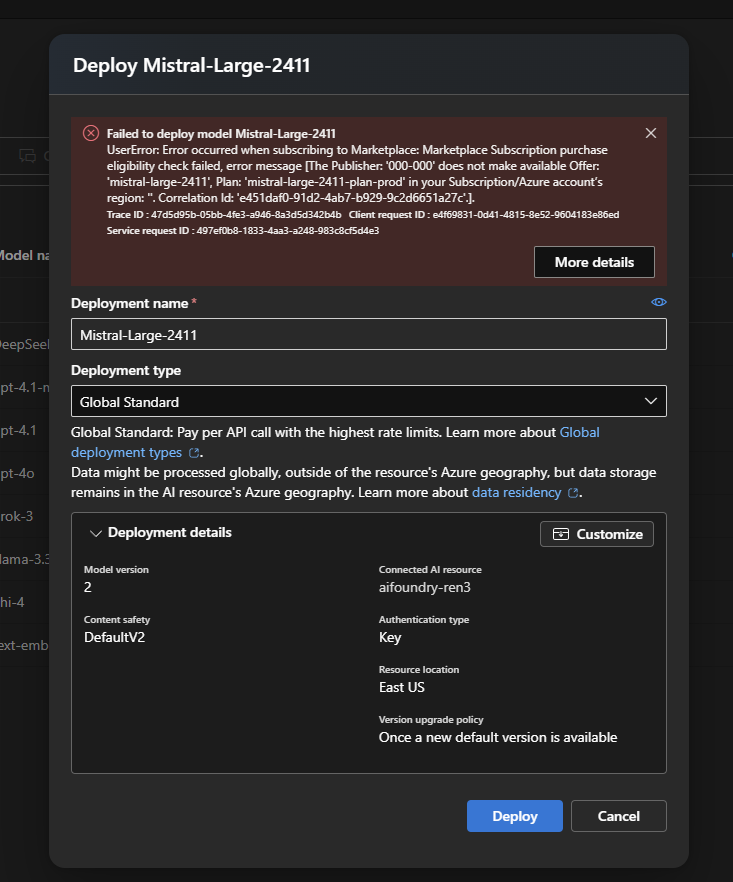This screenshot has height=882, width=733.
Task: Click the Customize button
Action: click(597, 534)
